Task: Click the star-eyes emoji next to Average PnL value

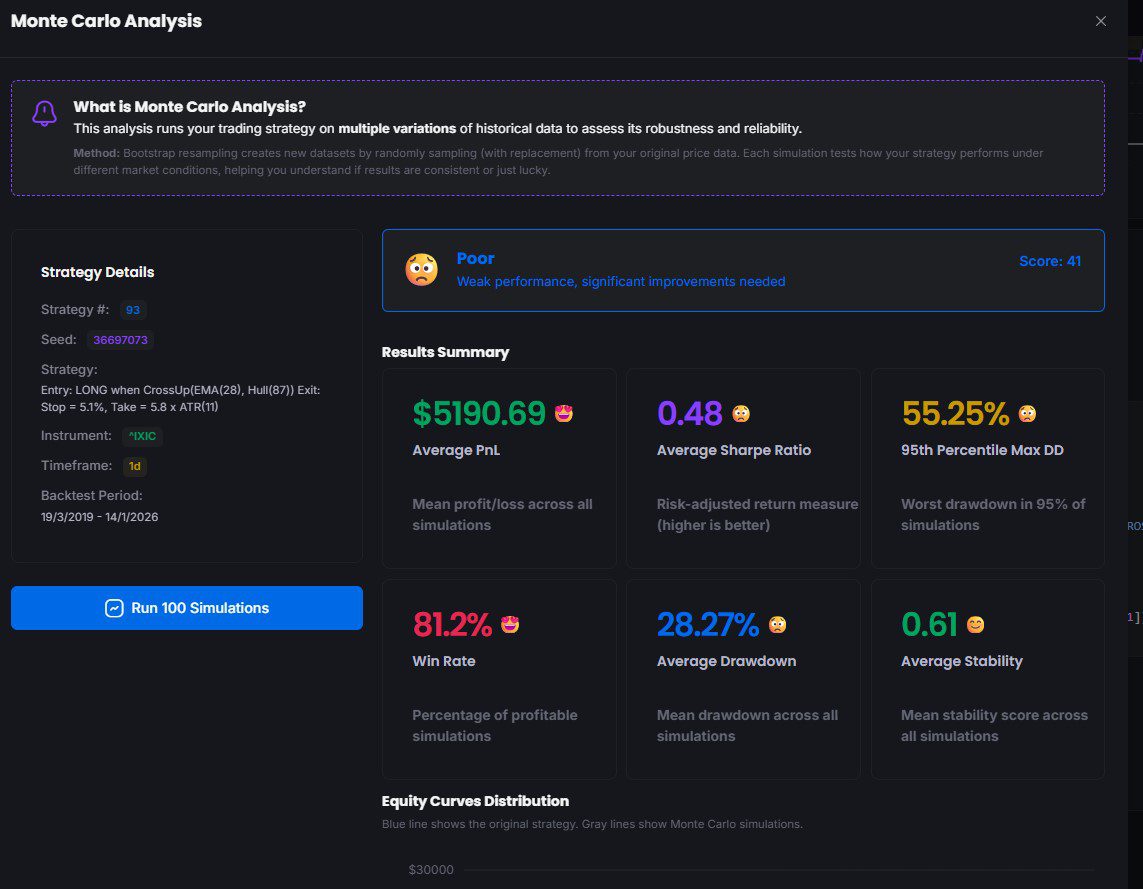Action: (x=564, y=413)
